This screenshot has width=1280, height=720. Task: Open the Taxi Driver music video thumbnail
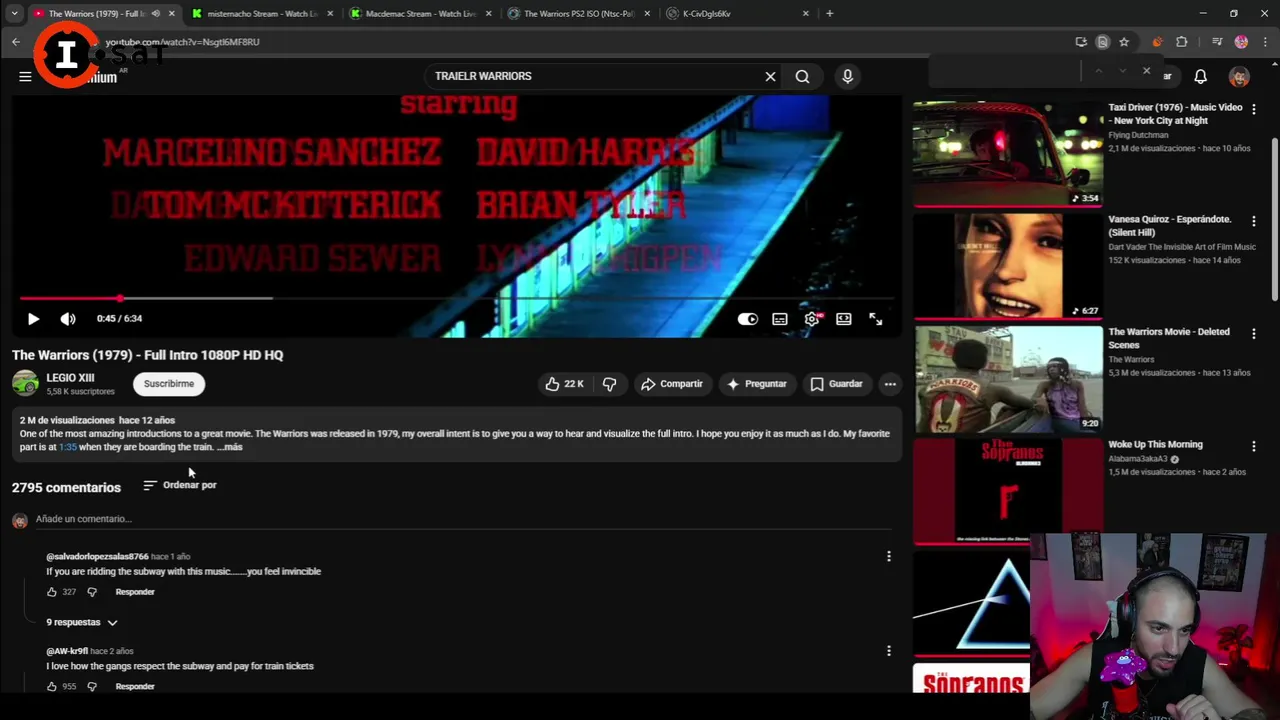tap(1008, 153)
